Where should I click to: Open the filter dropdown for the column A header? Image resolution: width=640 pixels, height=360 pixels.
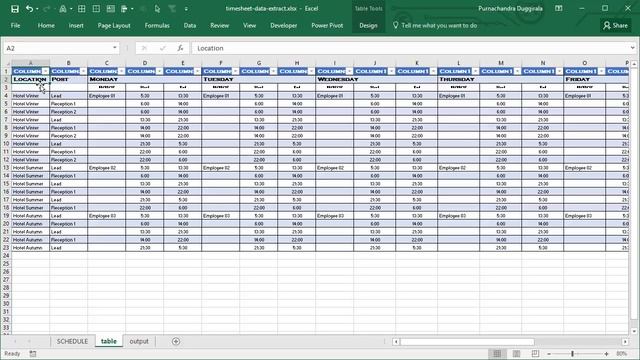(x=45, y=71)
